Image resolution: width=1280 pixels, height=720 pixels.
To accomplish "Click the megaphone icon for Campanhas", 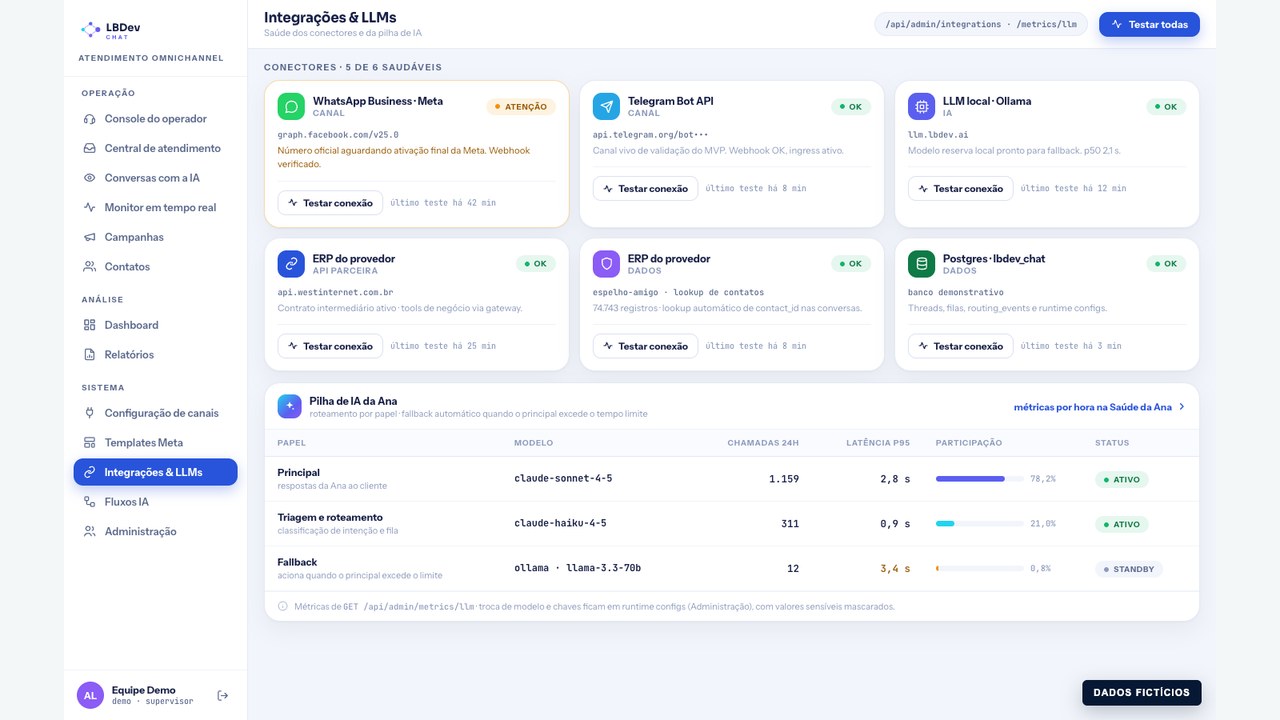I will (90, 237).
